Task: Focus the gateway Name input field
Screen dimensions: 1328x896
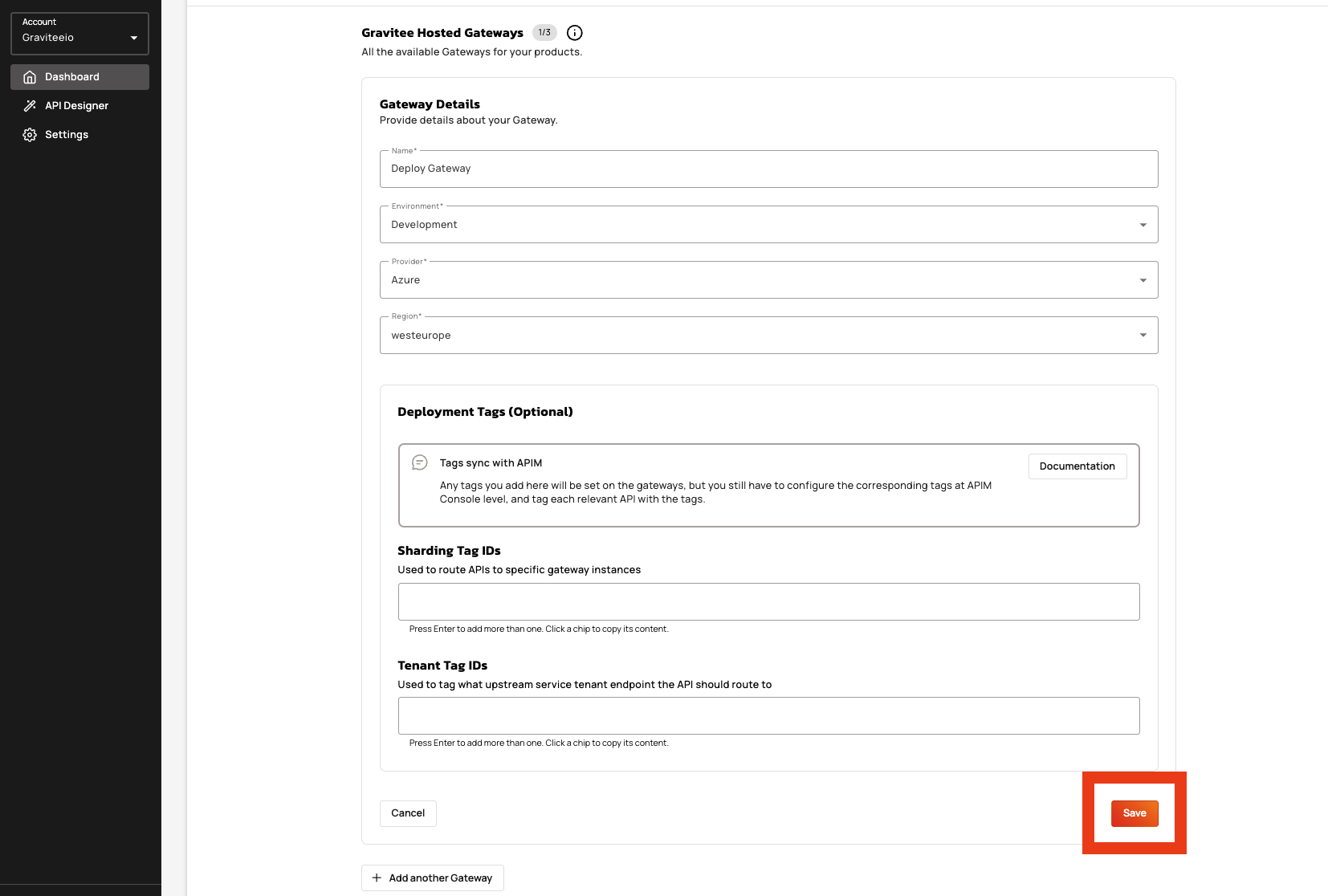Action: tap(768, 169)
